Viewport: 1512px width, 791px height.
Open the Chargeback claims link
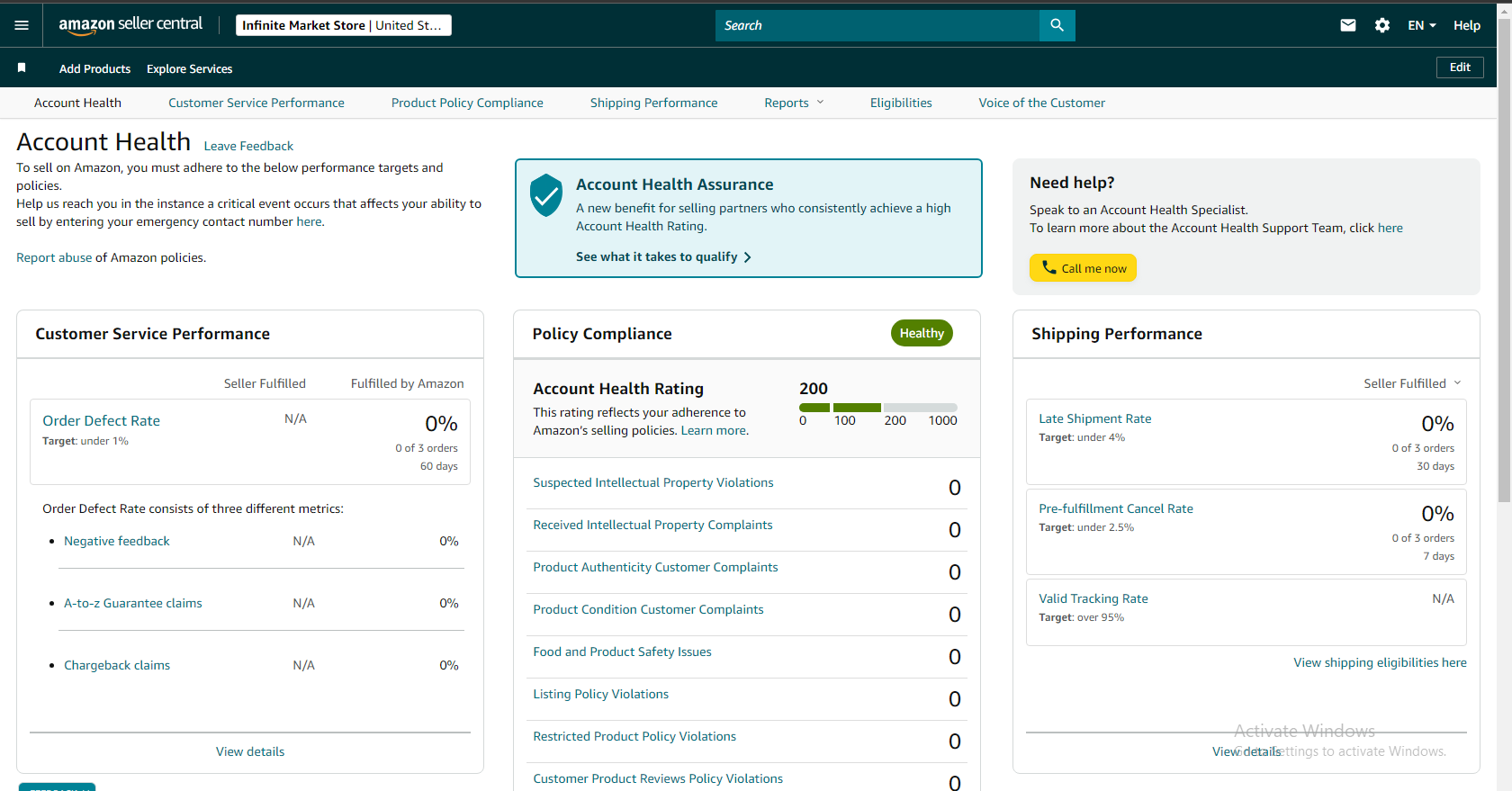117,665
